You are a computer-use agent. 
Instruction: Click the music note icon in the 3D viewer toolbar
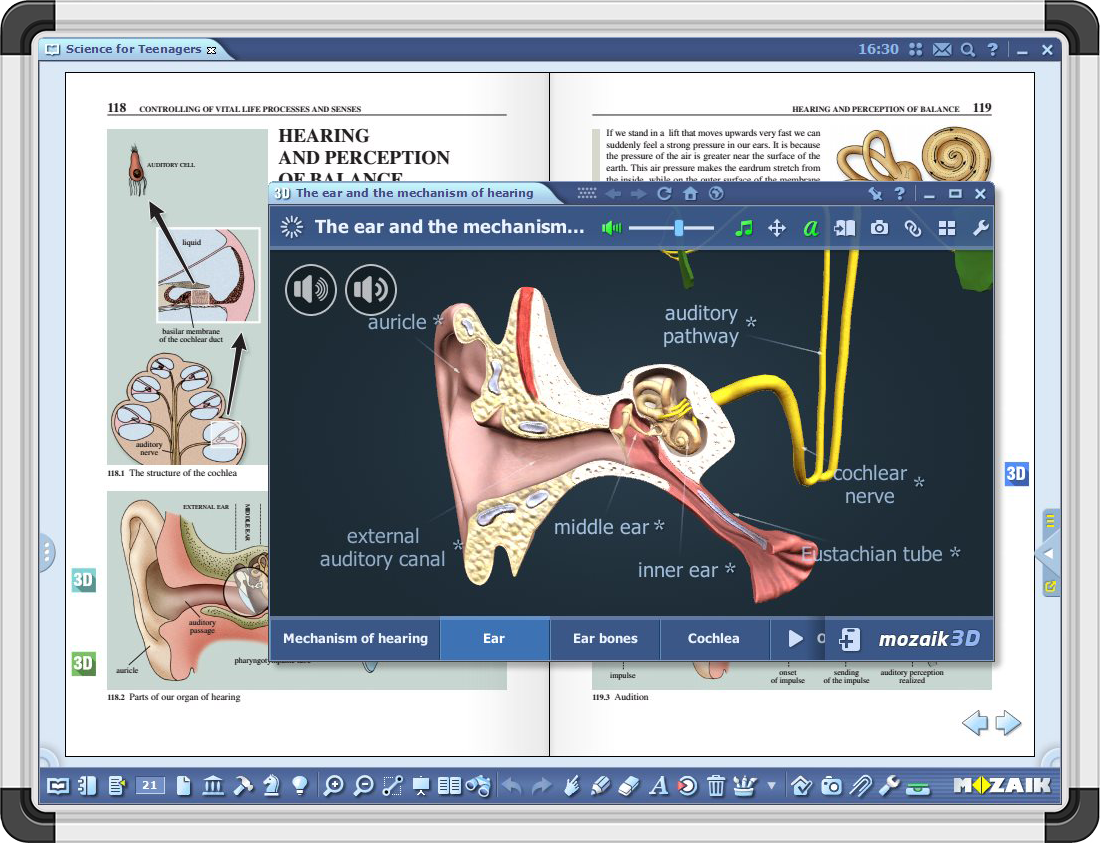pos(745,228)
